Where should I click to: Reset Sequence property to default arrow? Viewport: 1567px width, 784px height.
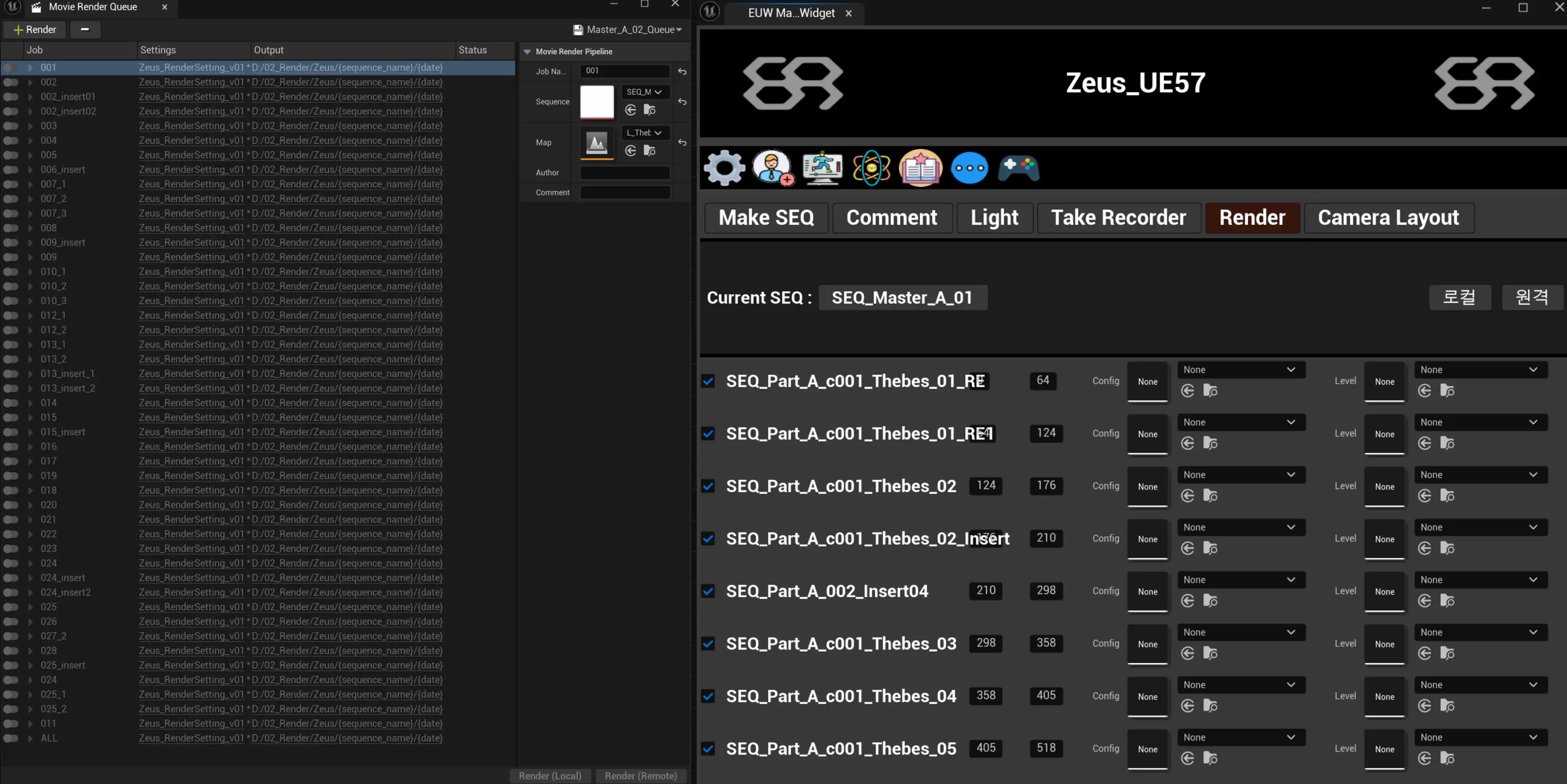(683, 102)
